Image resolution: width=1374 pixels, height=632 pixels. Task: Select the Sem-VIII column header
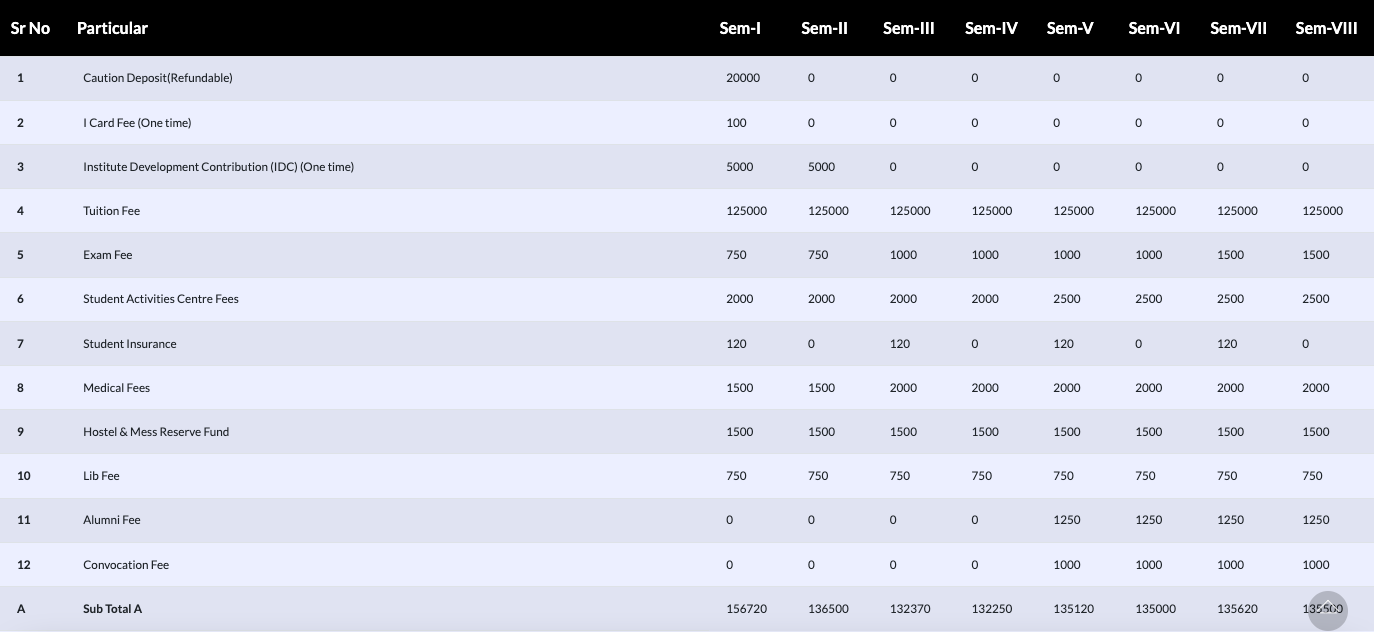1326,28
